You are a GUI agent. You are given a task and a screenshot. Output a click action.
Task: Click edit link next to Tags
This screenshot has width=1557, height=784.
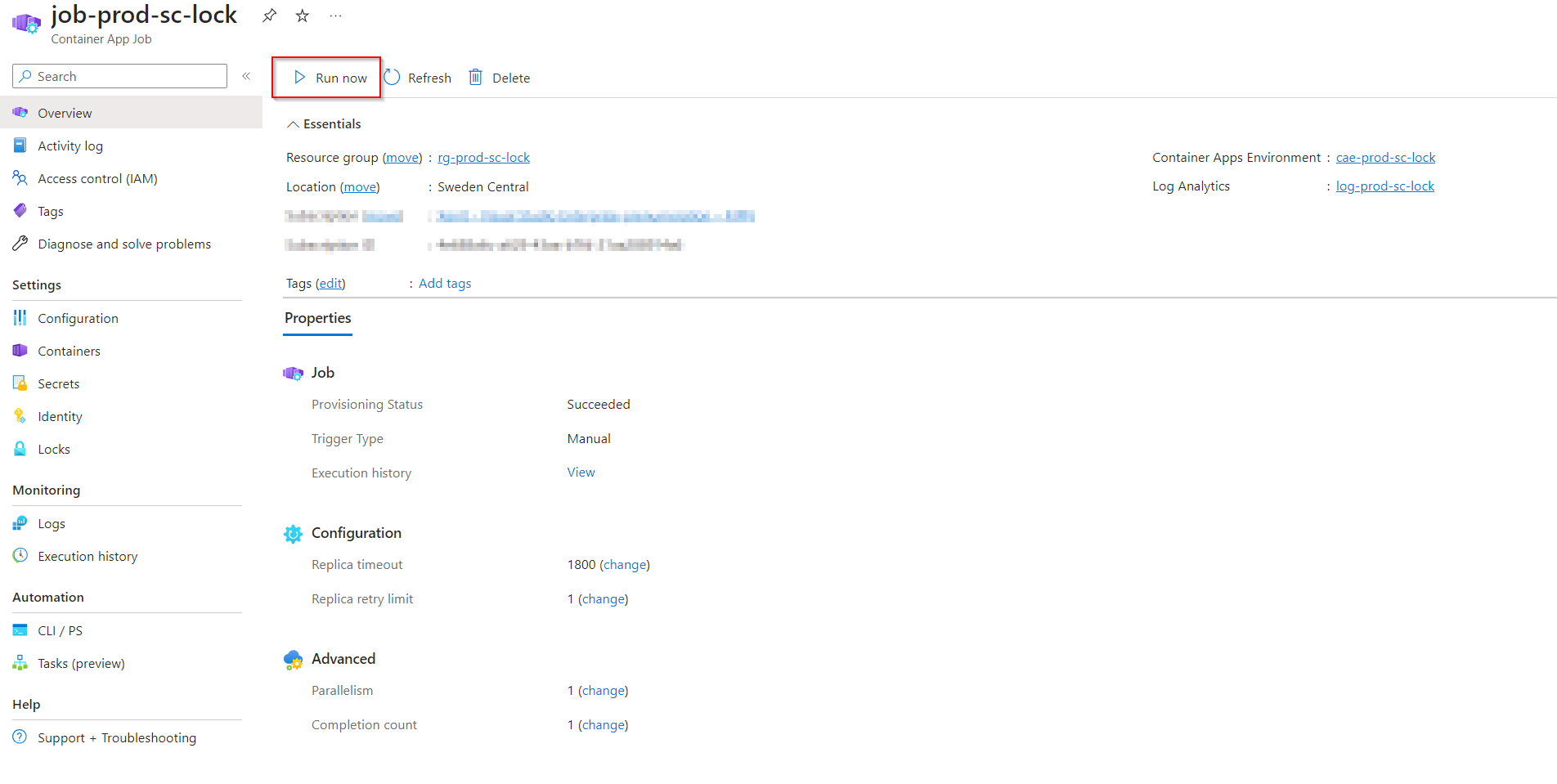330,283
